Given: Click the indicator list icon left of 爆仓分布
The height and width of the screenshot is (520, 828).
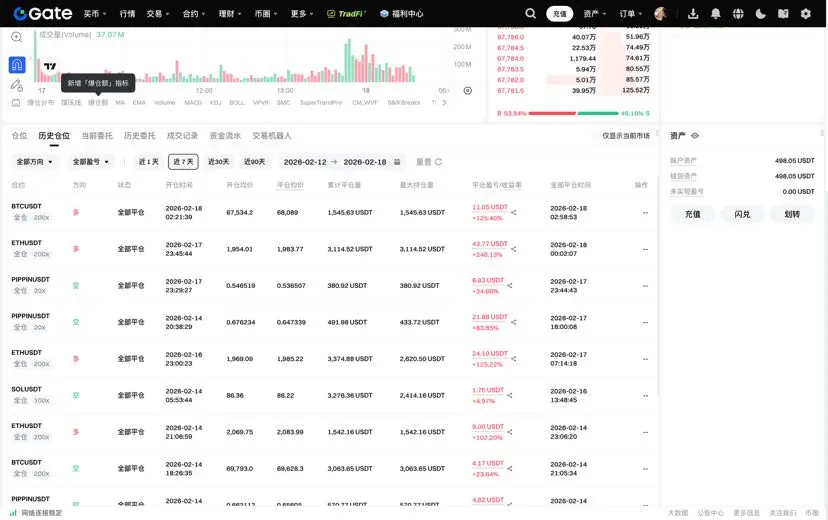Looking at the screenshot, I should [x=16, y=102].
